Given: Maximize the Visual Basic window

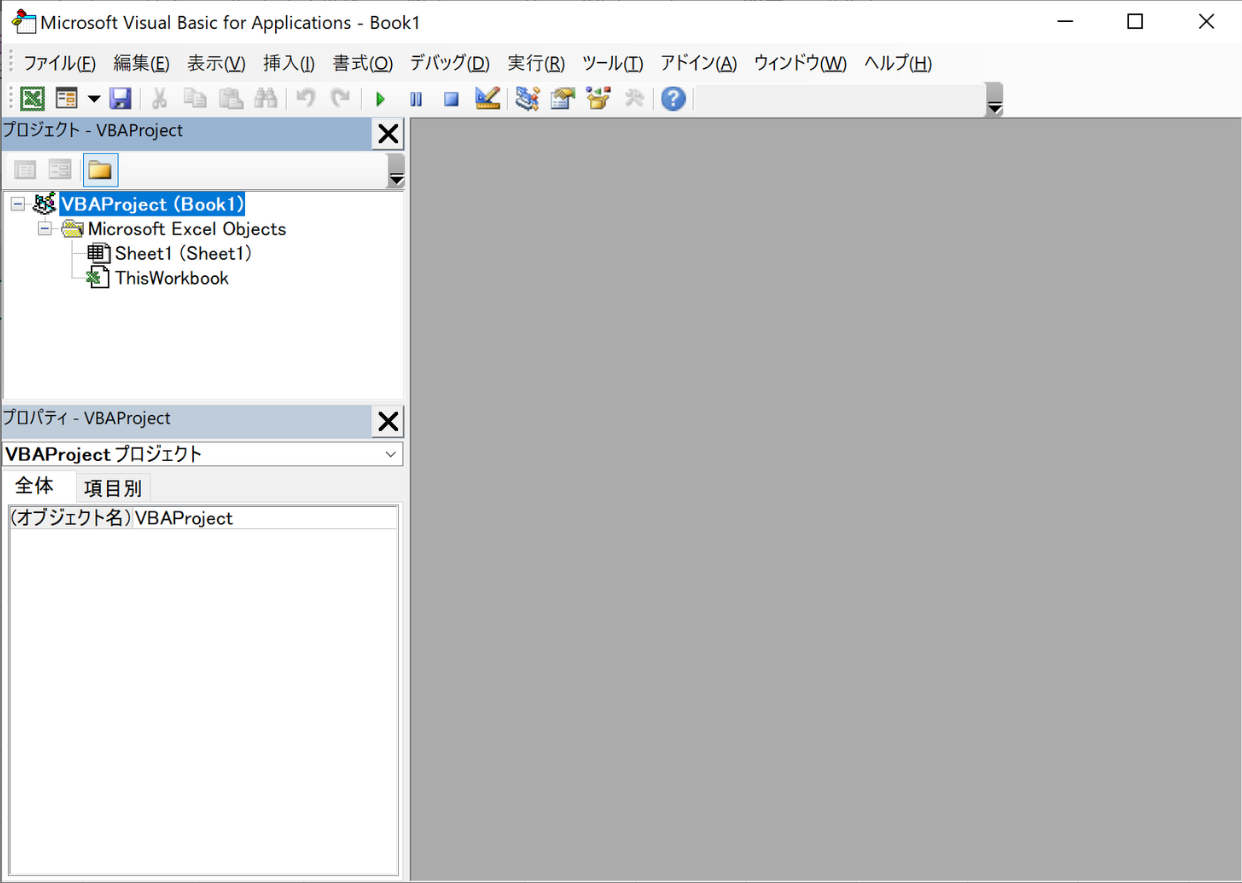Looking at the screenshot, I should point(1135,21).
